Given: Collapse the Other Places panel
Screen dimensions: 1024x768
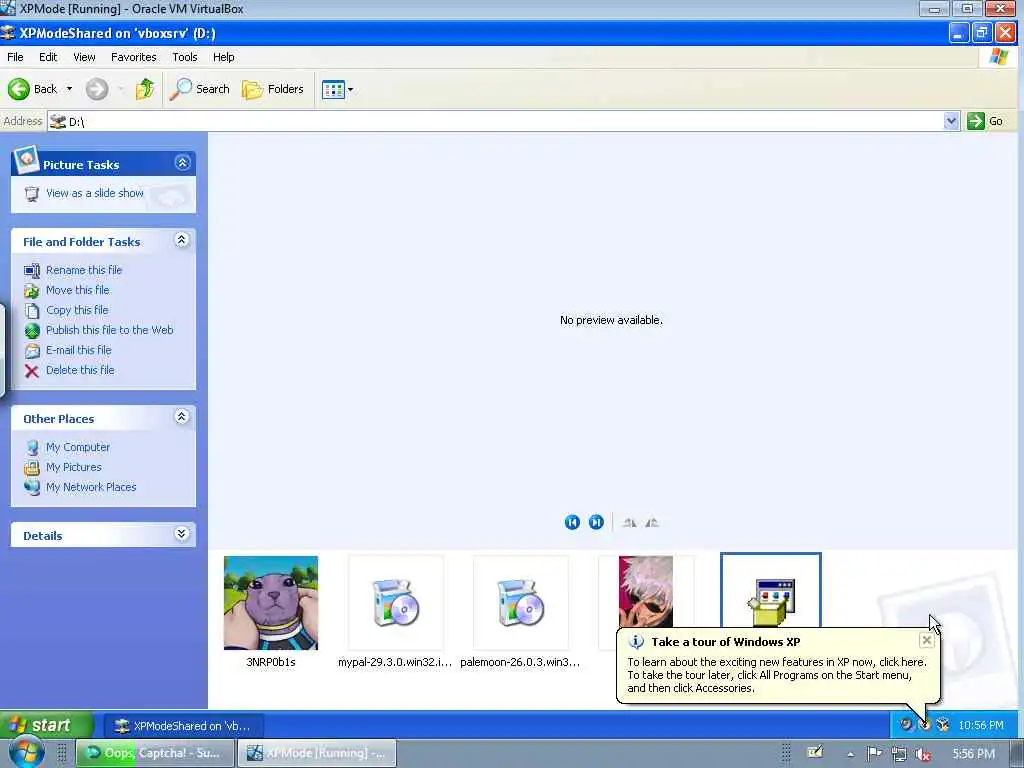Looking at the screenshot, I should [182, 417].
